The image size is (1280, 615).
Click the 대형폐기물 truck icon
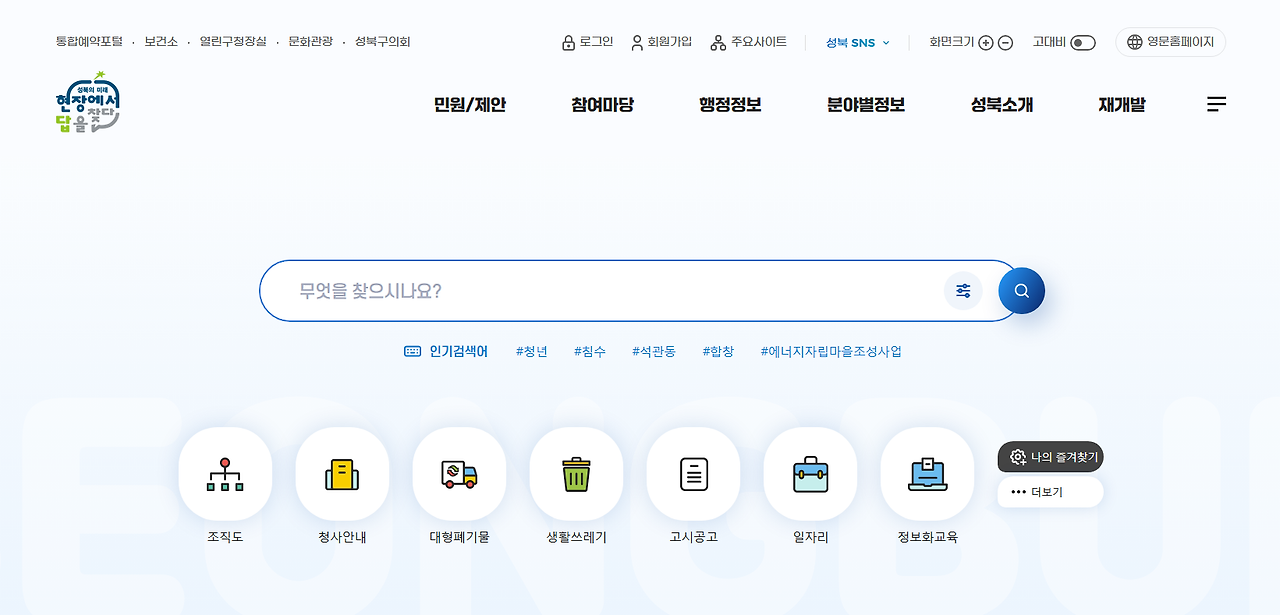459,473
